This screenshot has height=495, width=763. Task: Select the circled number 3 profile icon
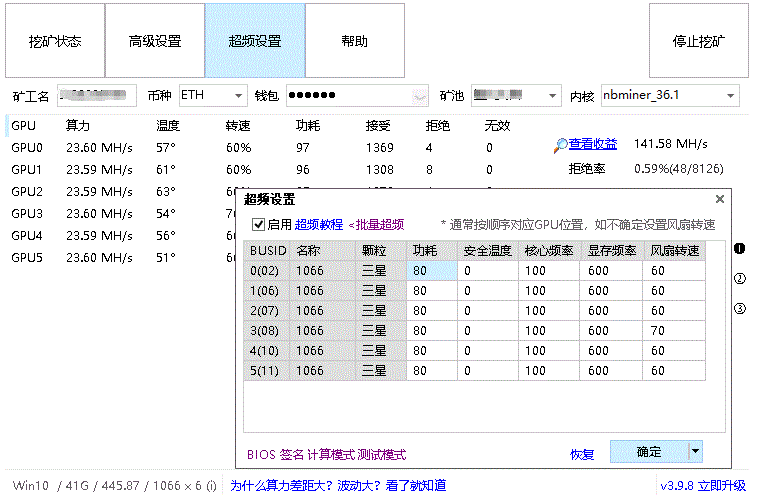740,309
